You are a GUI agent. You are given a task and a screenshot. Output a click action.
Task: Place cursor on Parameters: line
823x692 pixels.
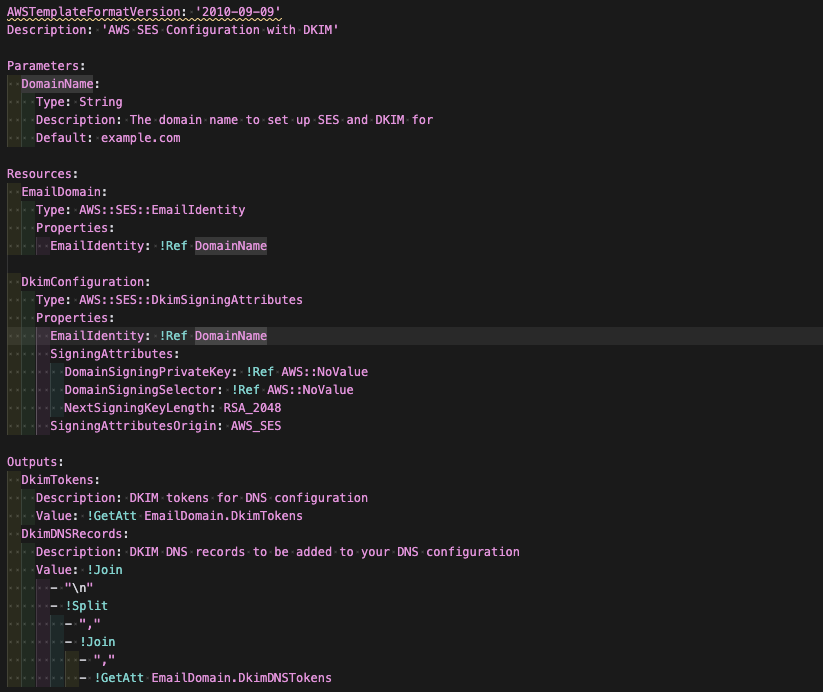[46, 66]
